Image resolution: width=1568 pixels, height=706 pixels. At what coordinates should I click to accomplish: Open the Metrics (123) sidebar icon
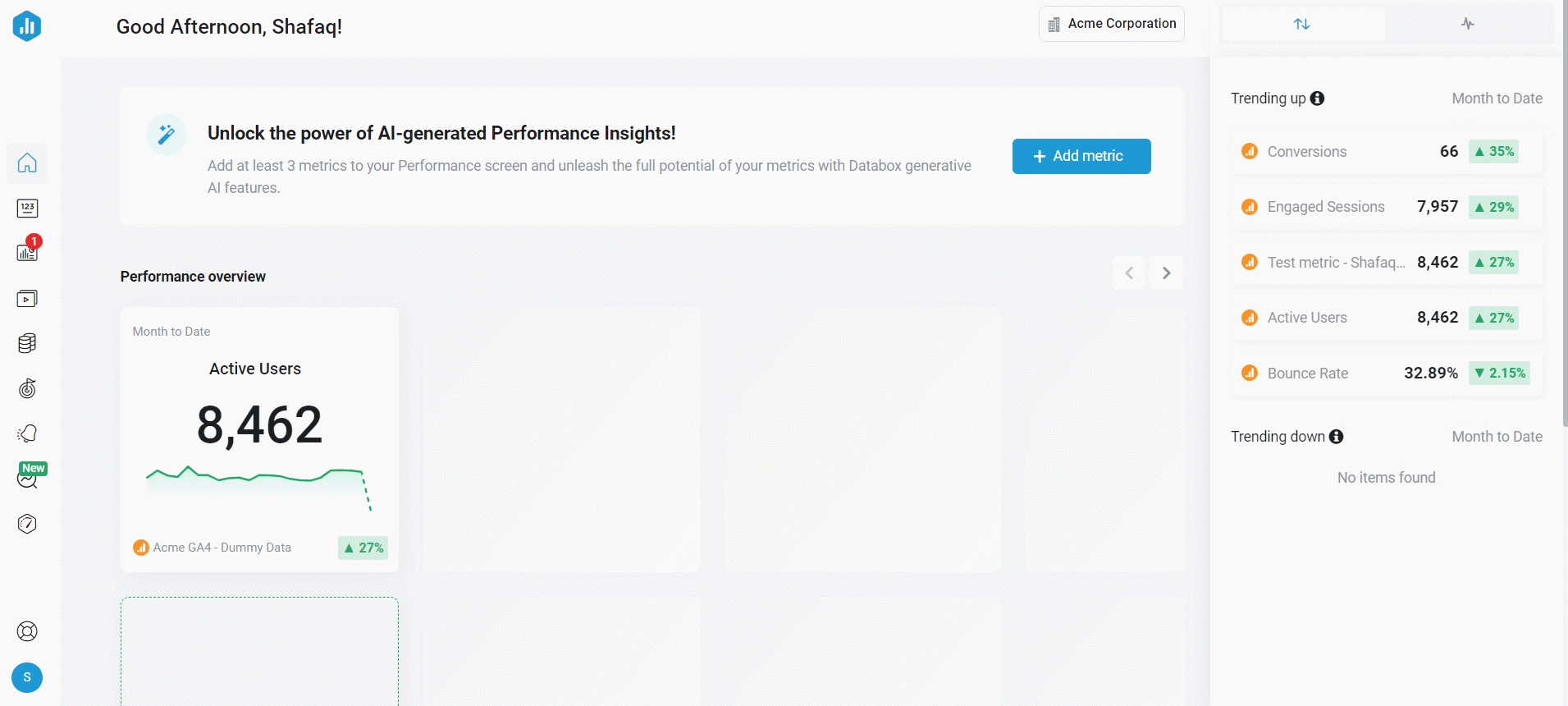(27, 209)
